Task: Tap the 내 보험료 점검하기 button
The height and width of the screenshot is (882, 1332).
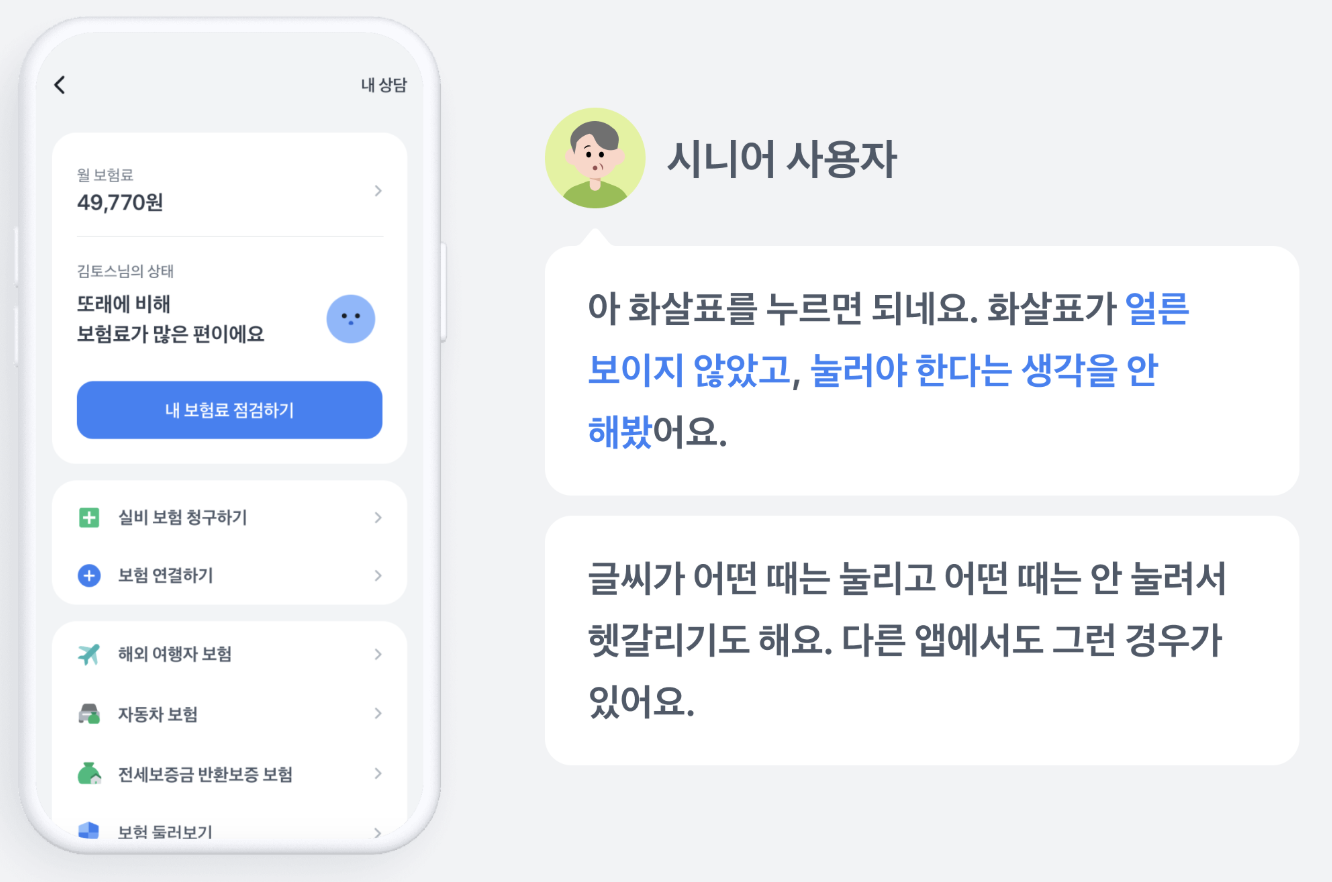Action: (x=230, y=410)
